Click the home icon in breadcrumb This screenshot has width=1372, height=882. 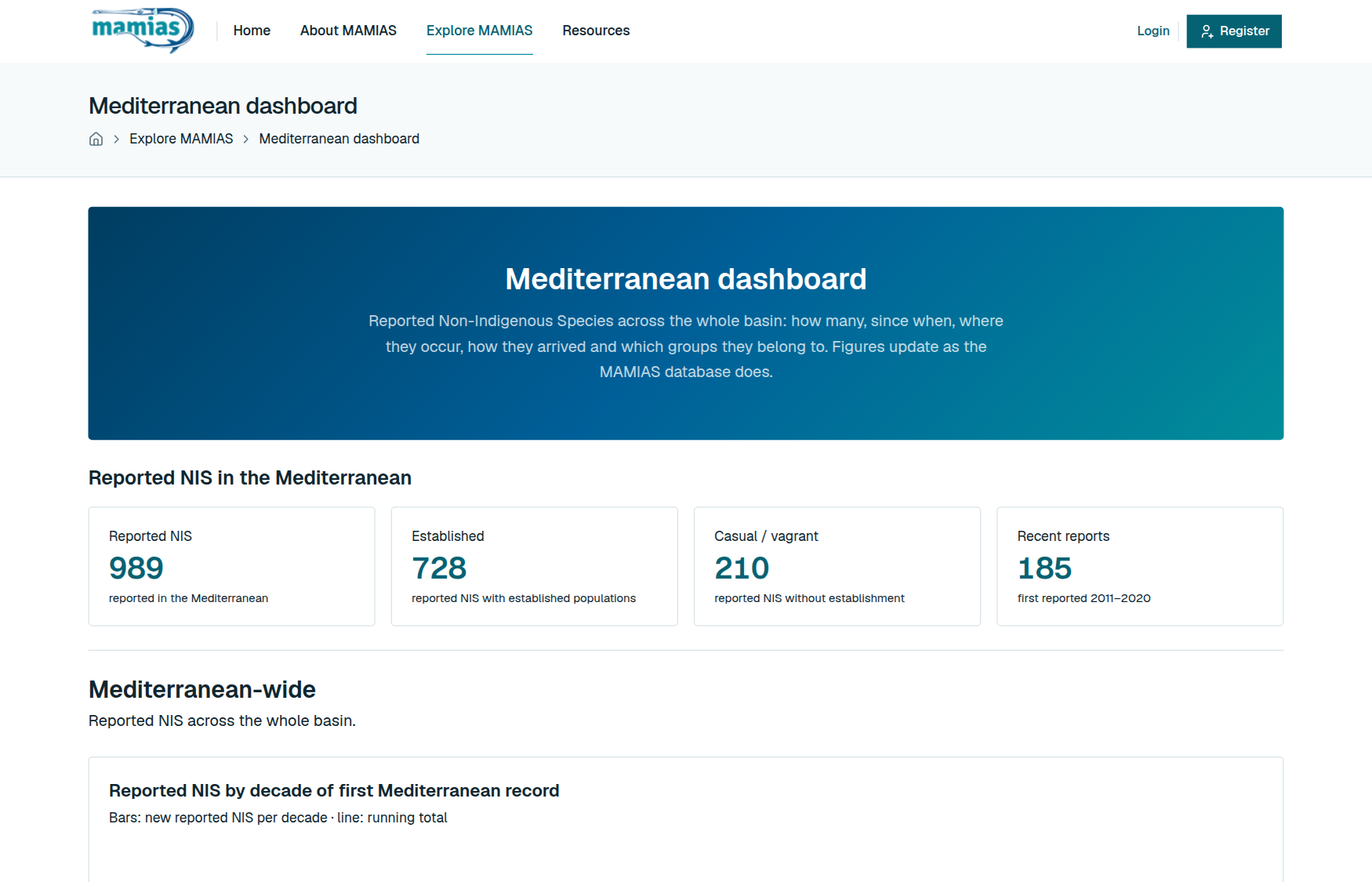[96, 139]
